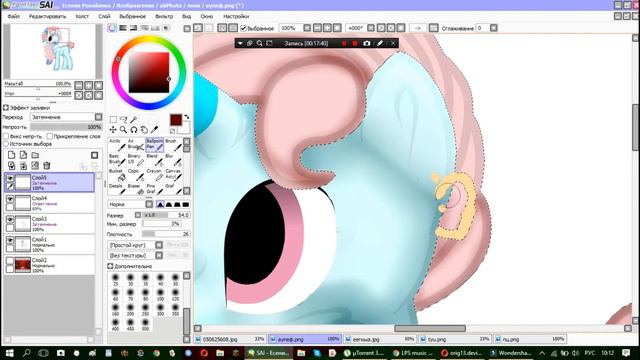The width and height of the screenshot is (640, 360).
Task: Hide layer Слой4 via eye icon
Action: click(x=10, y=199)
